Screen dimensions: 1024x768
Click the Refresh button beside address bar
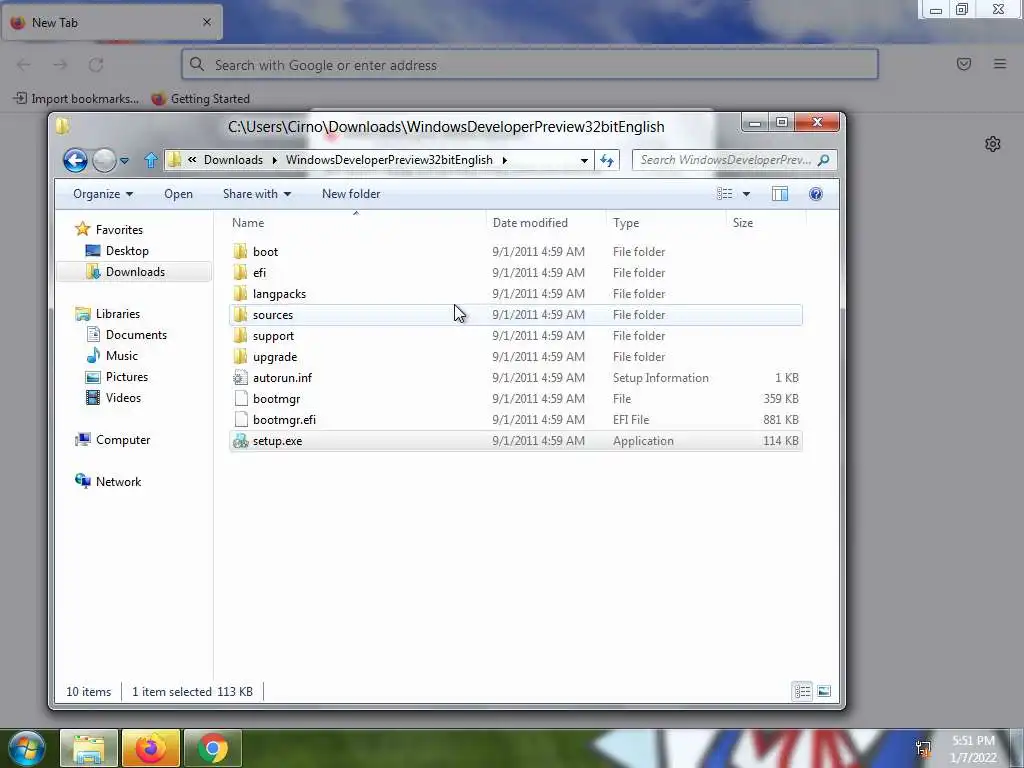pos(607,161)
